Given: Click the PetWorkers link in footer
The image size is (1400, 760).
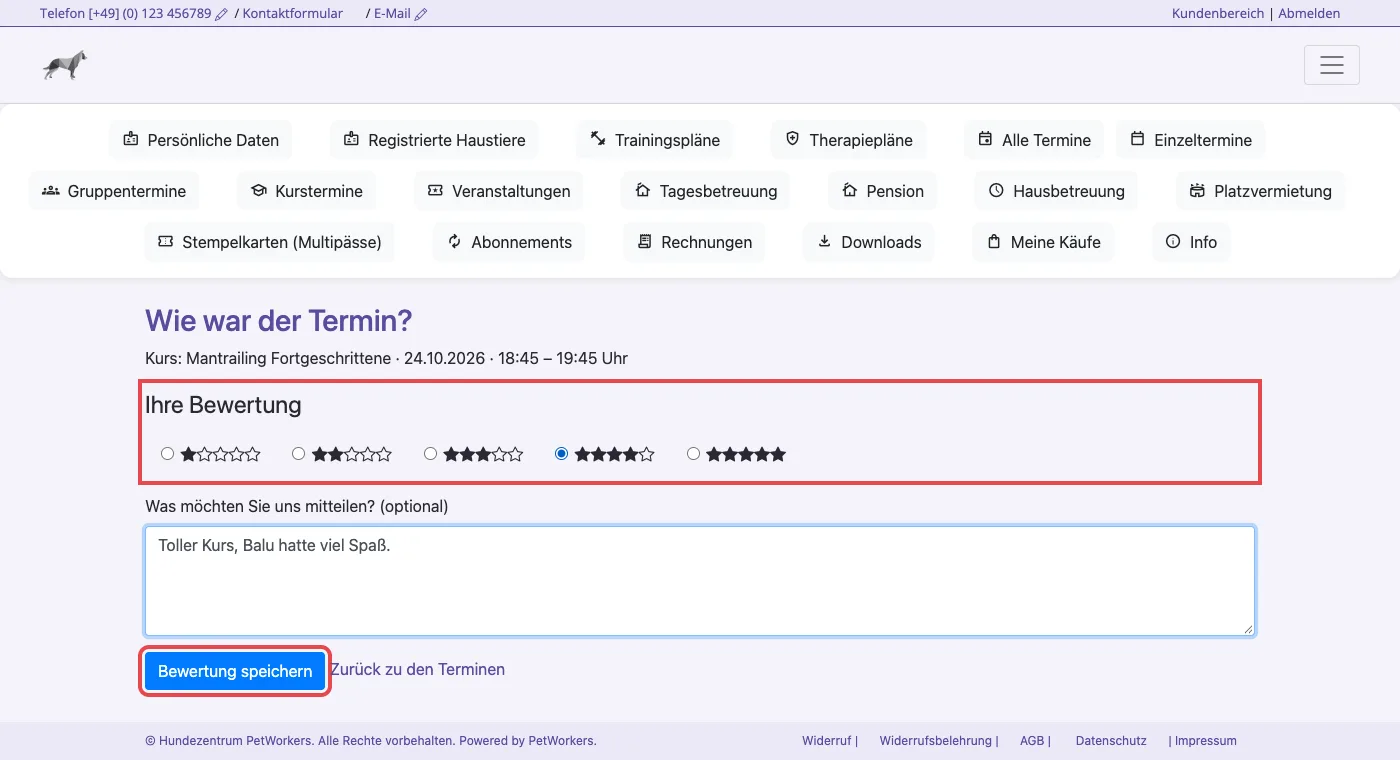Looking at the screenshot, I should coord(561,741).
